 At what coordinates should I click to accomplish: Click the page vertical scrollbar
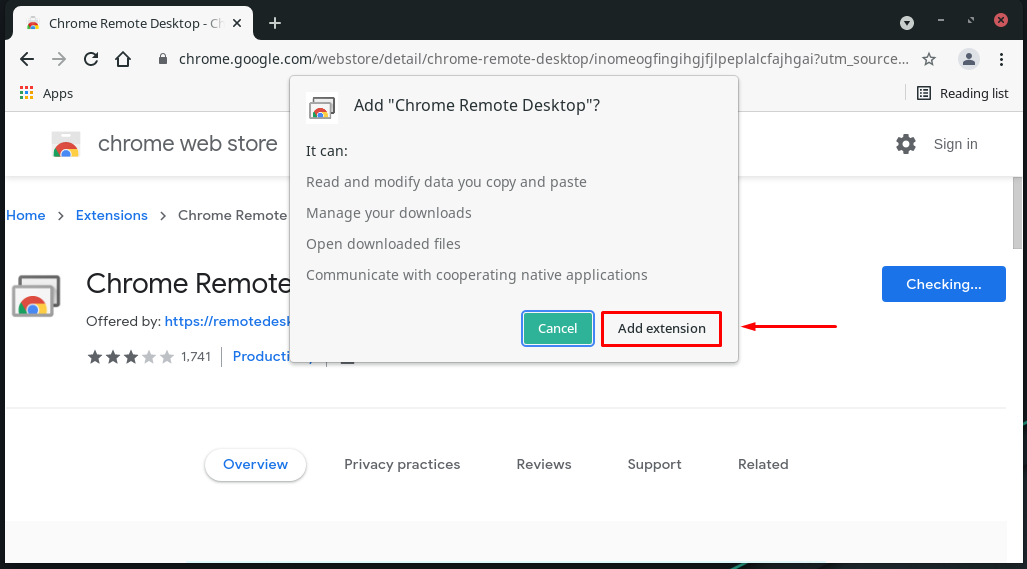point(1017,213)
